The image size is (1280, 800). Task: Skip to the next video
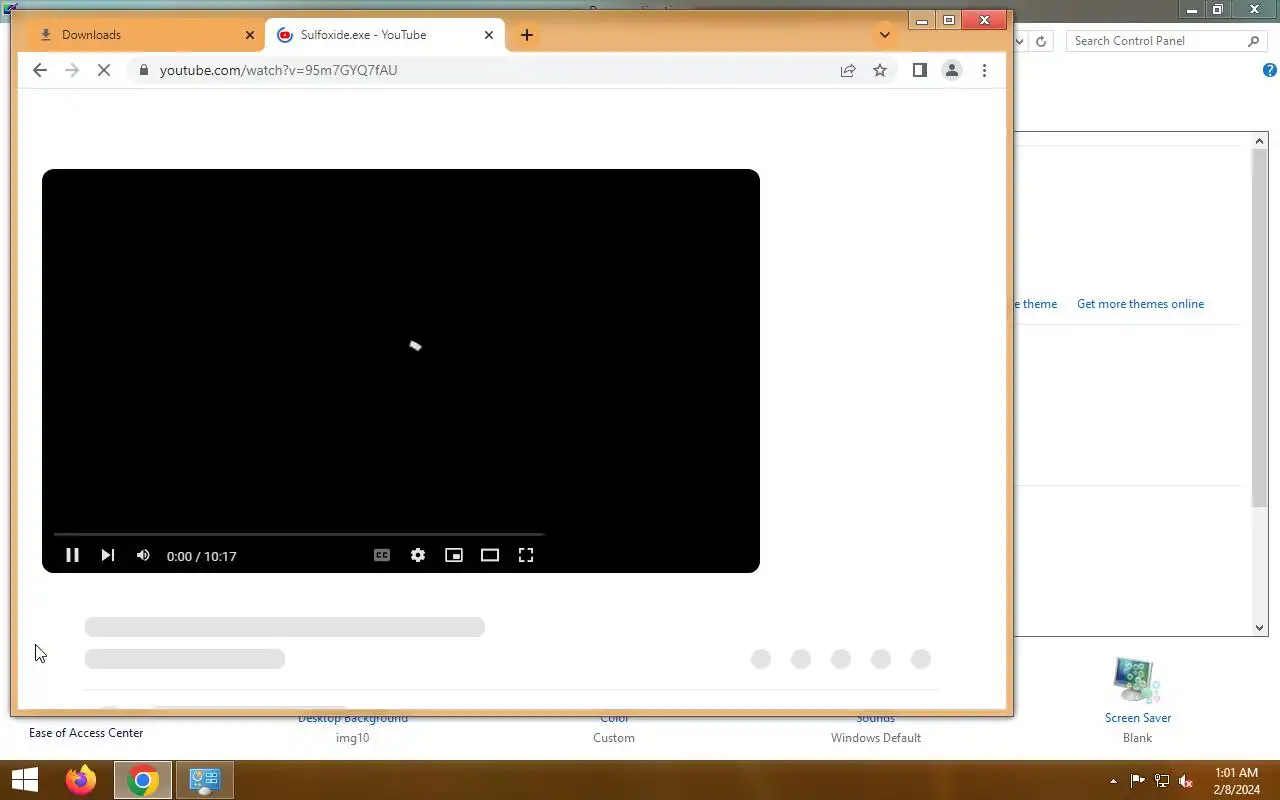click(x=108, y=555)
